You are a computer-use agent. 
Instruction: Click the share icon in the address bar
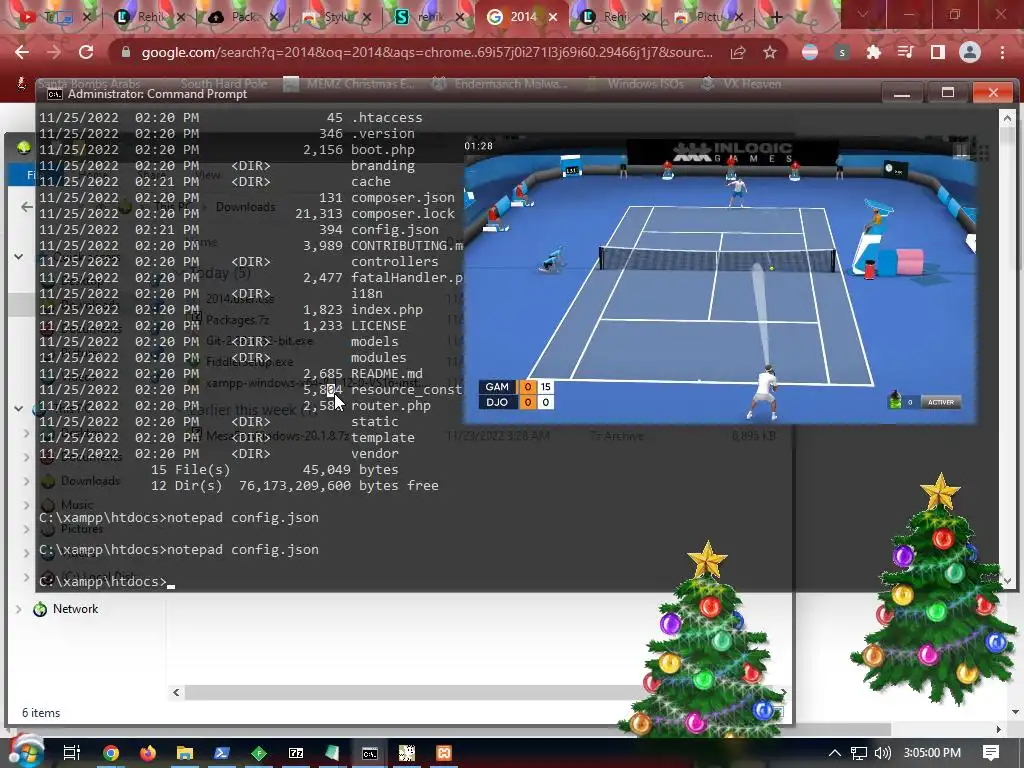coord(738,52)
